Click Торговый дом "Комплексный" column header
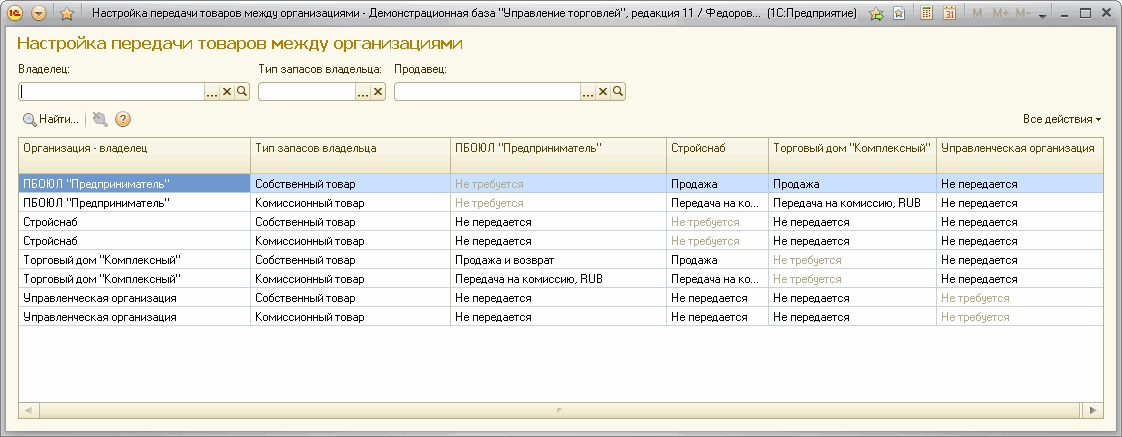This screenshot has height=437, width=1122. click(x=852, y=154)
